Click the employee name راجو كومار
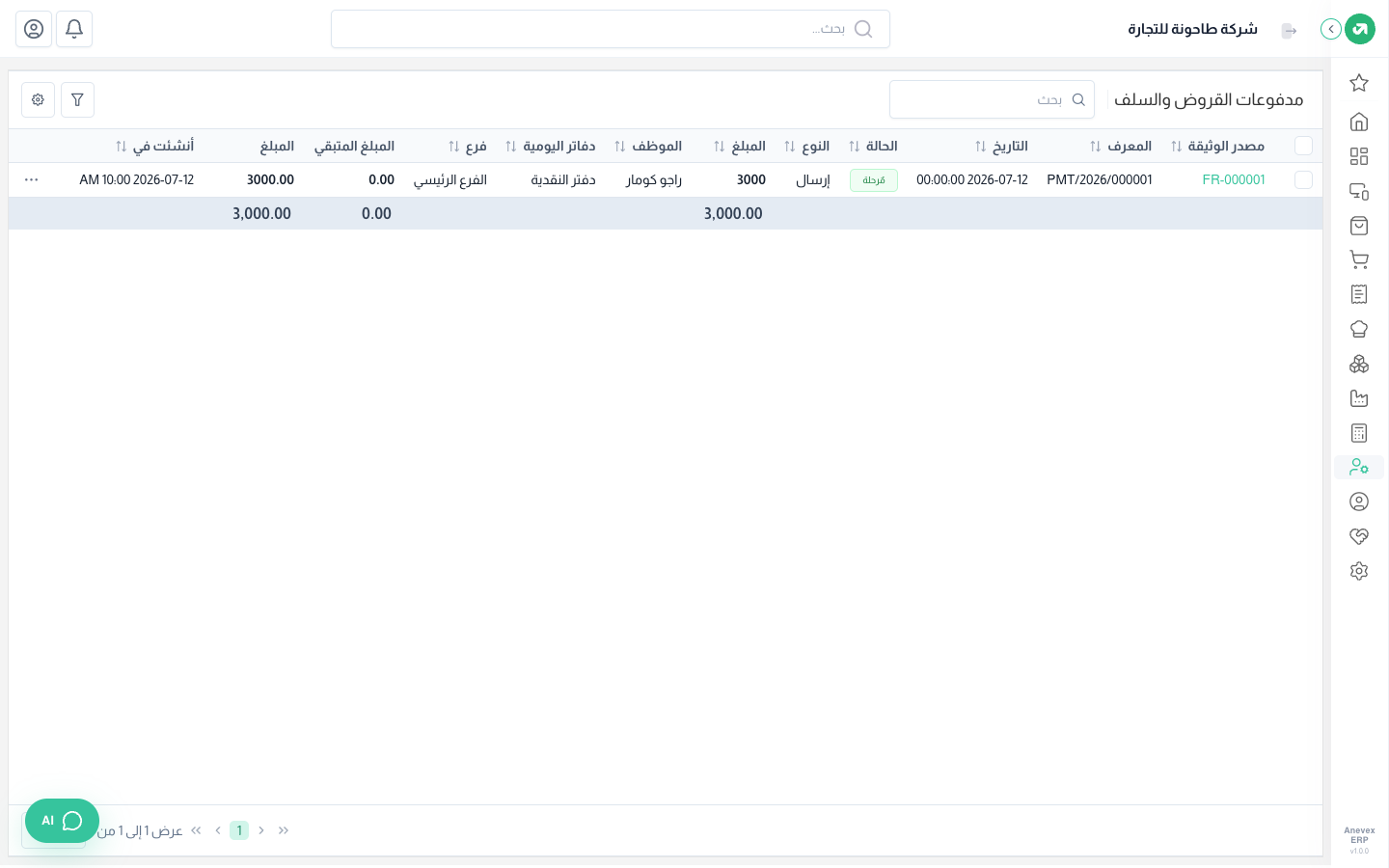This screenshot has height=868, width=1389. (x=654, y=180)
